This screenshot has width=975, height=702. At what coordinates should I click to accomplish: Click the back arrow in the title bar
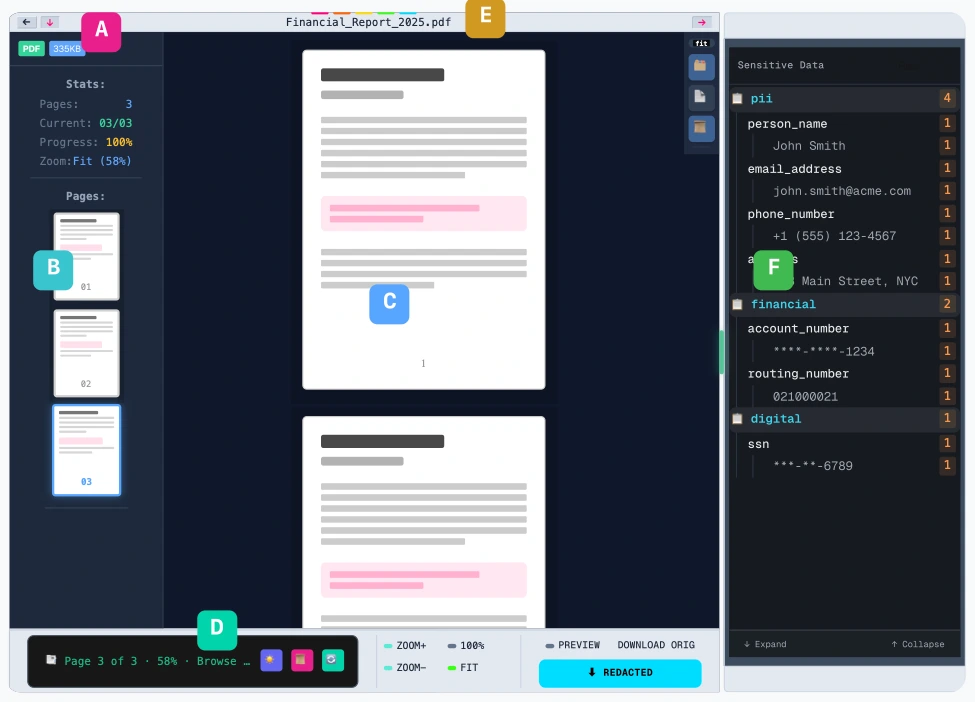(x=26, y=22)
